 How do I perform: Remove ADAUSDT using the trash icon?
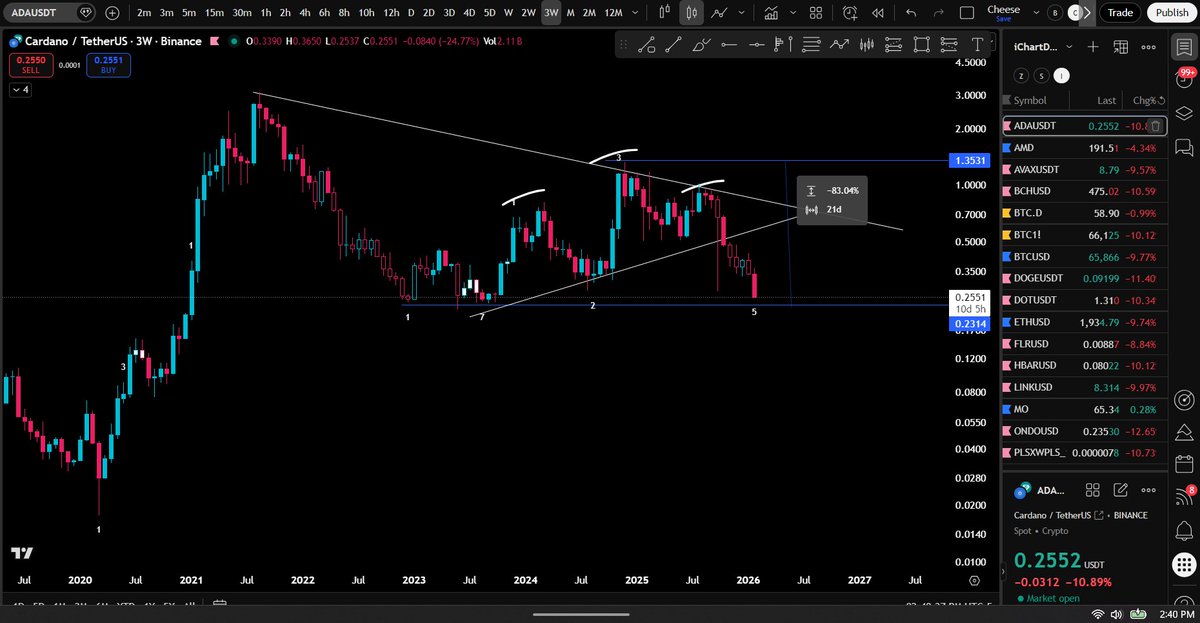(x=1155, y=126)
